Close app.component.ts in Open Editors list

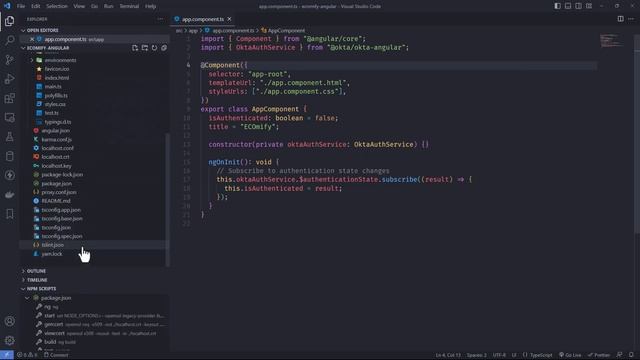[32, 39]
